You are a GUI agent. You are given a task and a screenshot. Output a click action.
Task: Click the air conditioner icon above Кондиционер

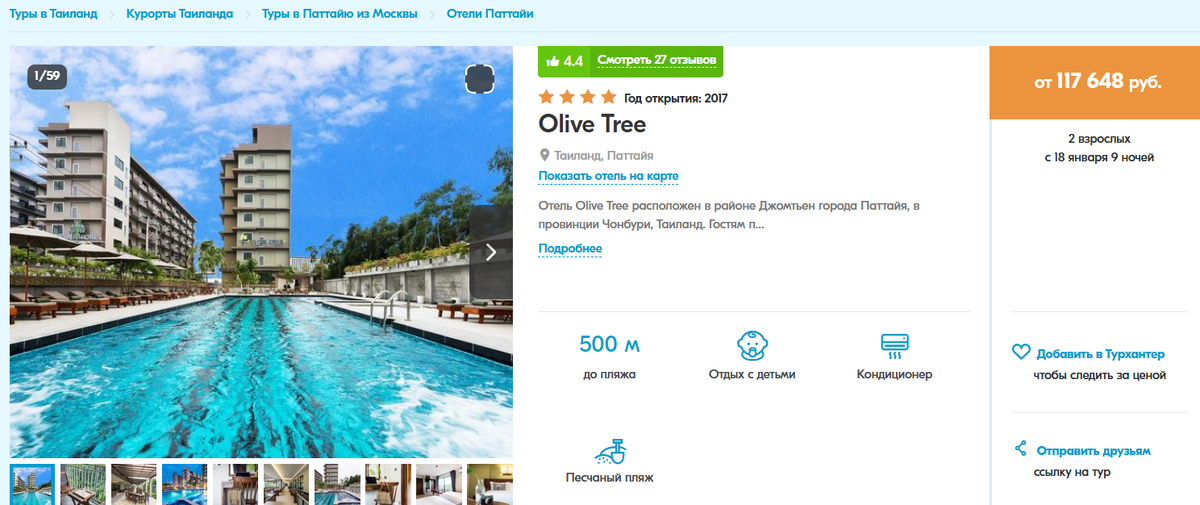894,346
